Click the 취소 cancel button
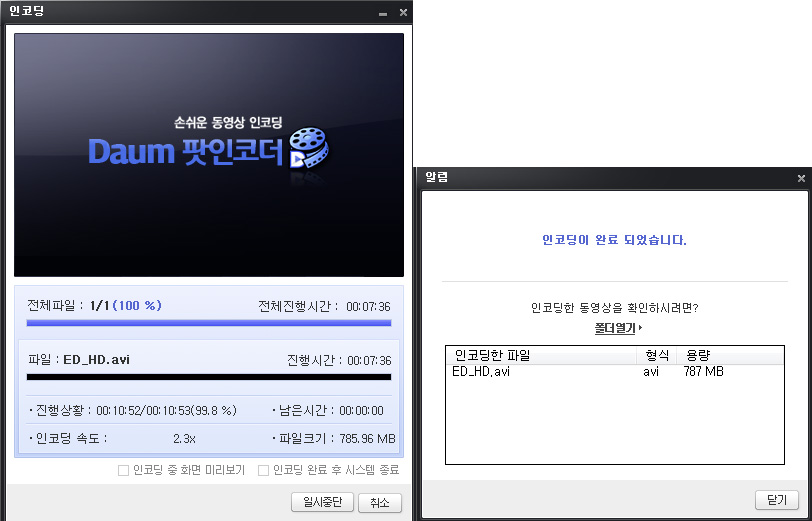This screenshot has height=521, width=812. (380, 502)
